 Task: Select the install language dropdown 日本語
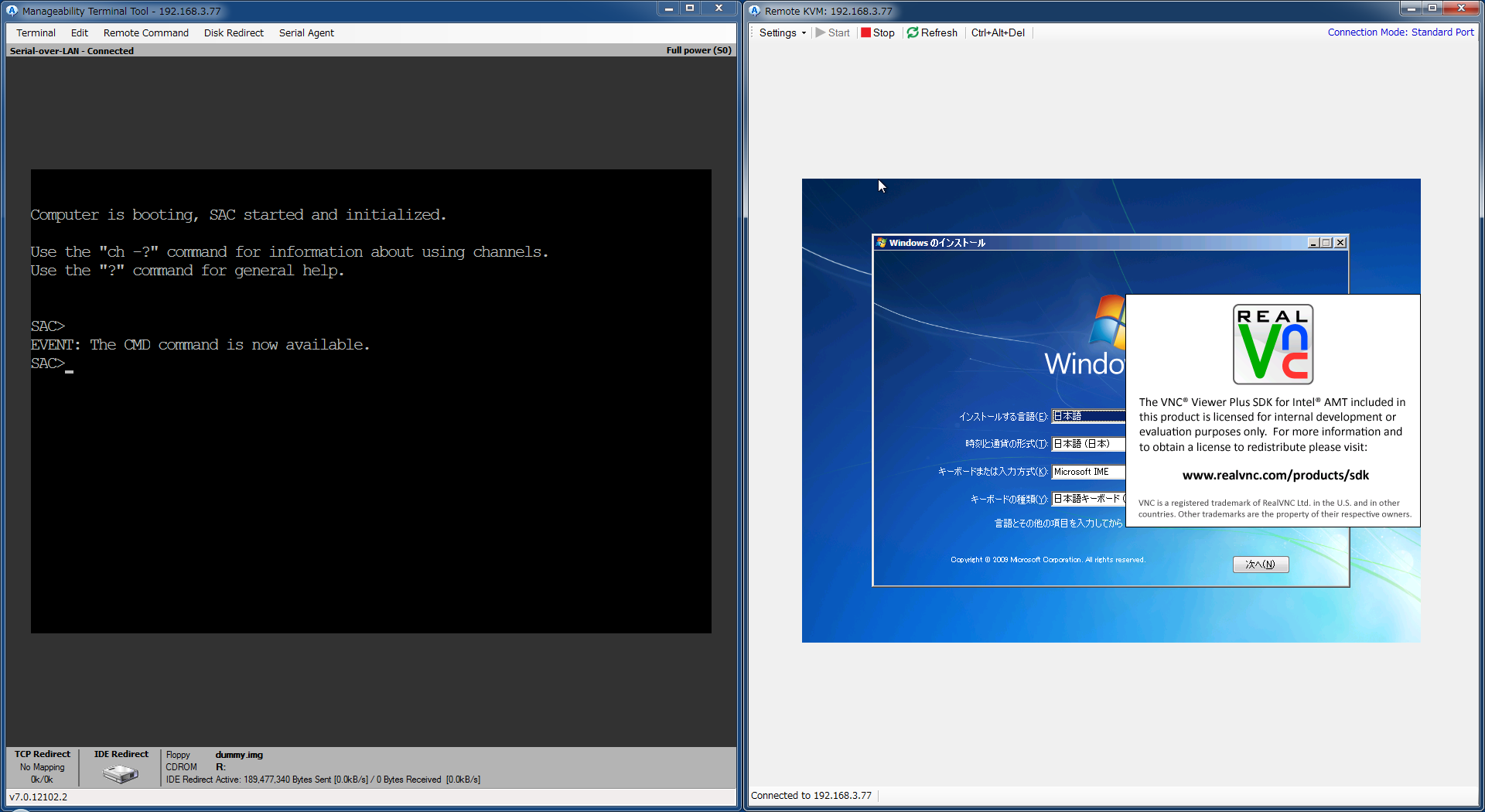1088,416
